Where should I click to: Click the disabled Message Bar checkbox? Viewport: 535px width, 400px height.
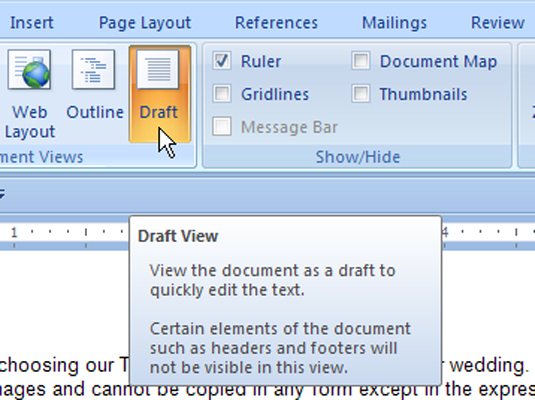point(222,126)
